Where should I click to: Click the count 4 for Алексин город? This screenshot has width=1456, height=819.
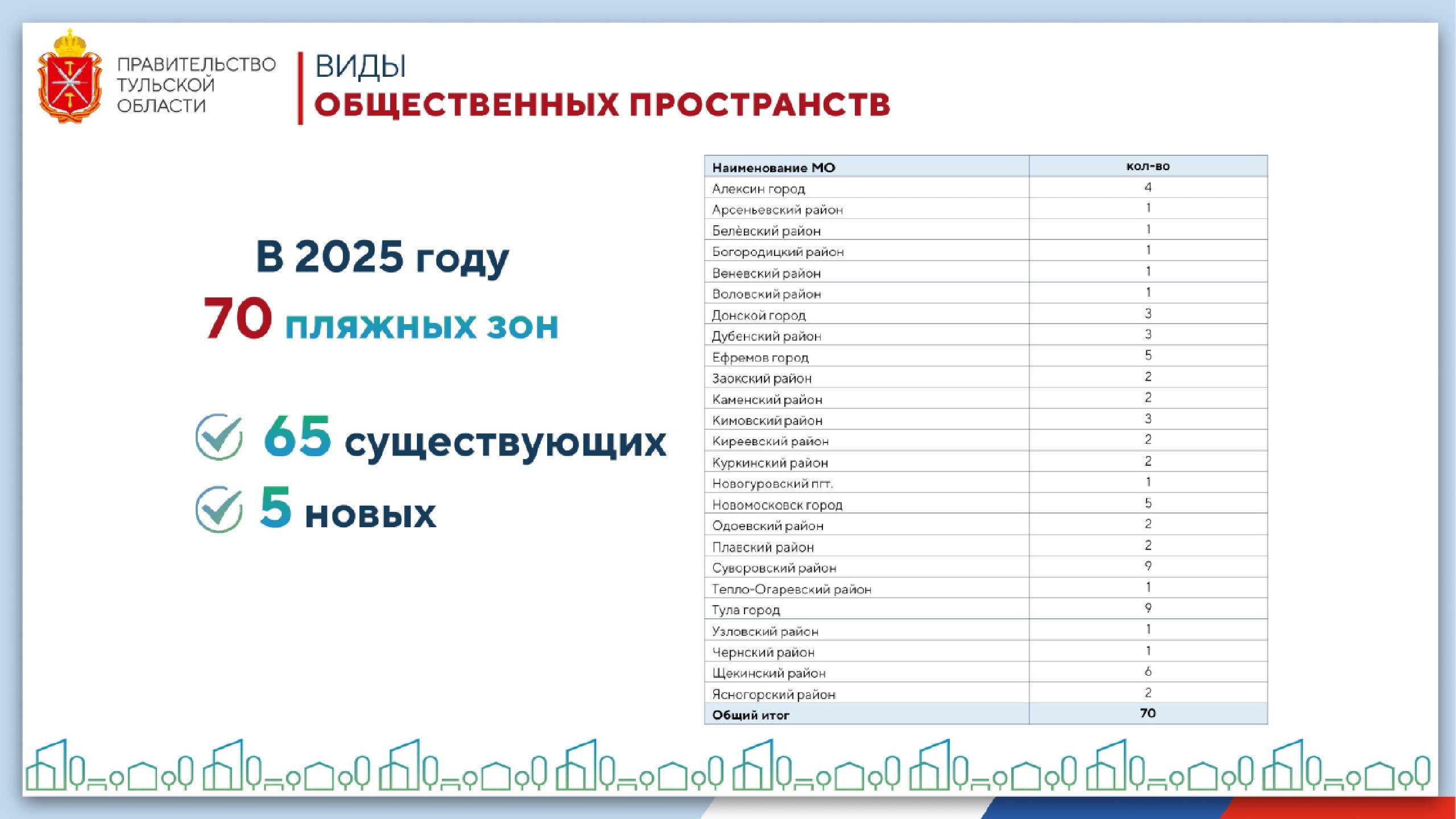tap(1148, 187)
